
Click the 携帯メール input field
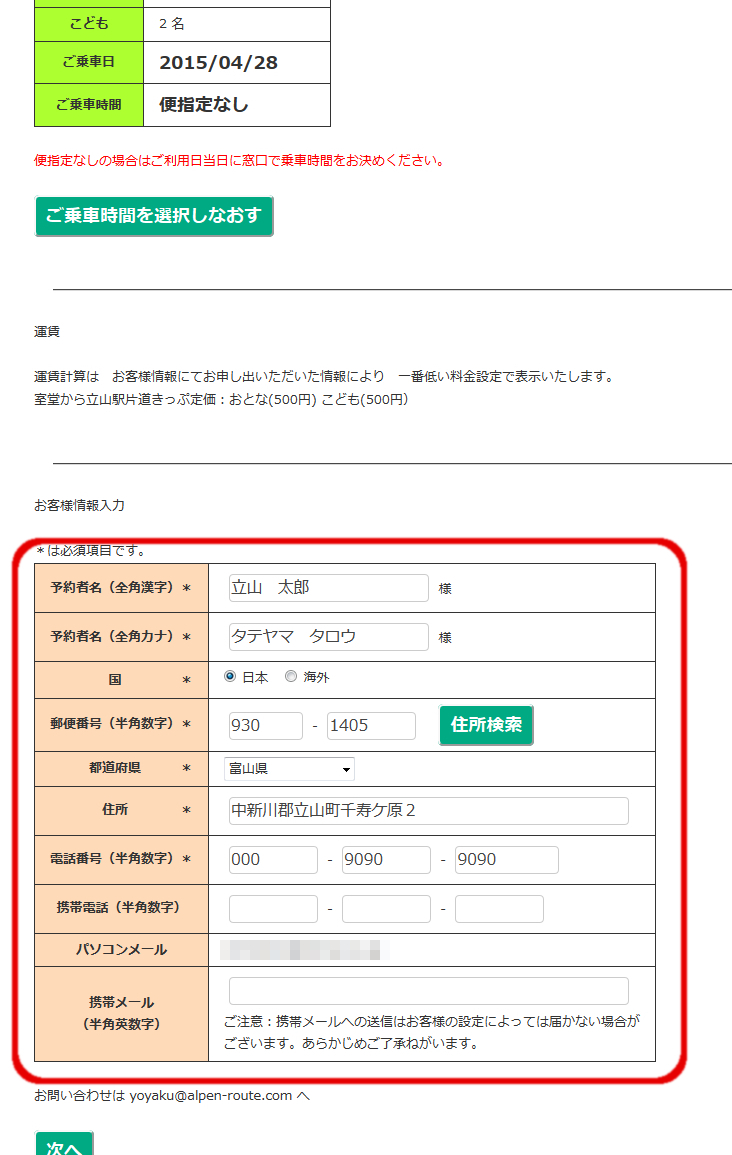(429, 991)
